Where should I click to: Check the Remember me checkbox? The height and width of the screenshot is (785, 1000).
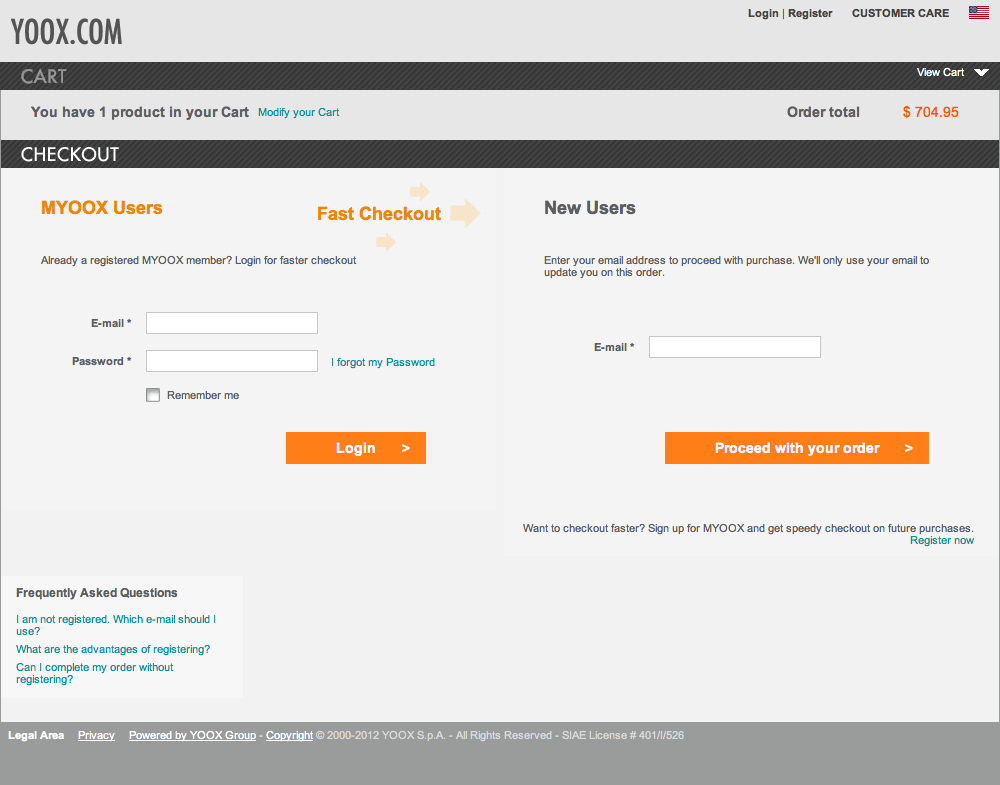pyautogui.click(x=153, y=395)
